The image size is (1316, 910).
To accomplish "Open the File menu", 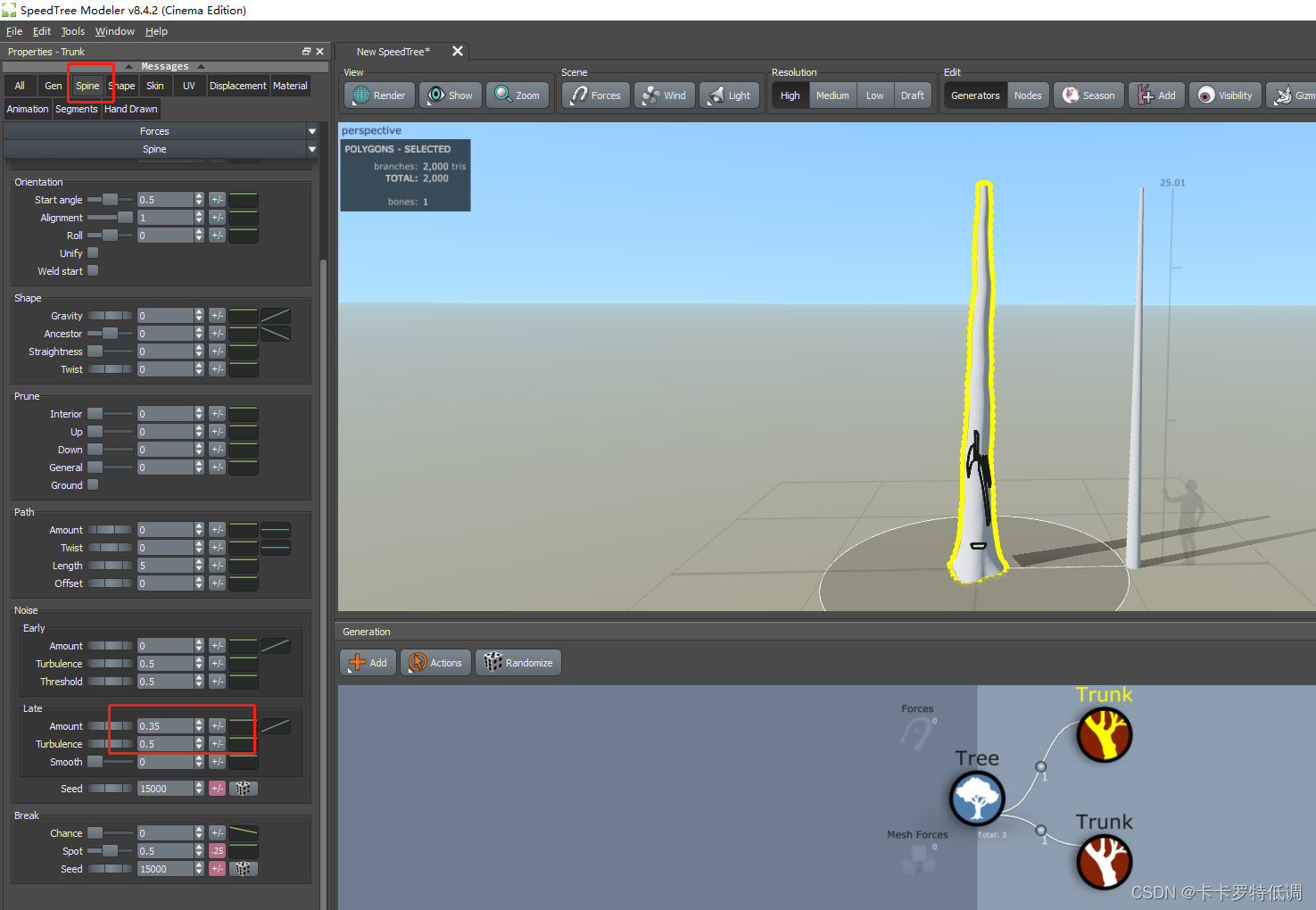I will (14, 31).
